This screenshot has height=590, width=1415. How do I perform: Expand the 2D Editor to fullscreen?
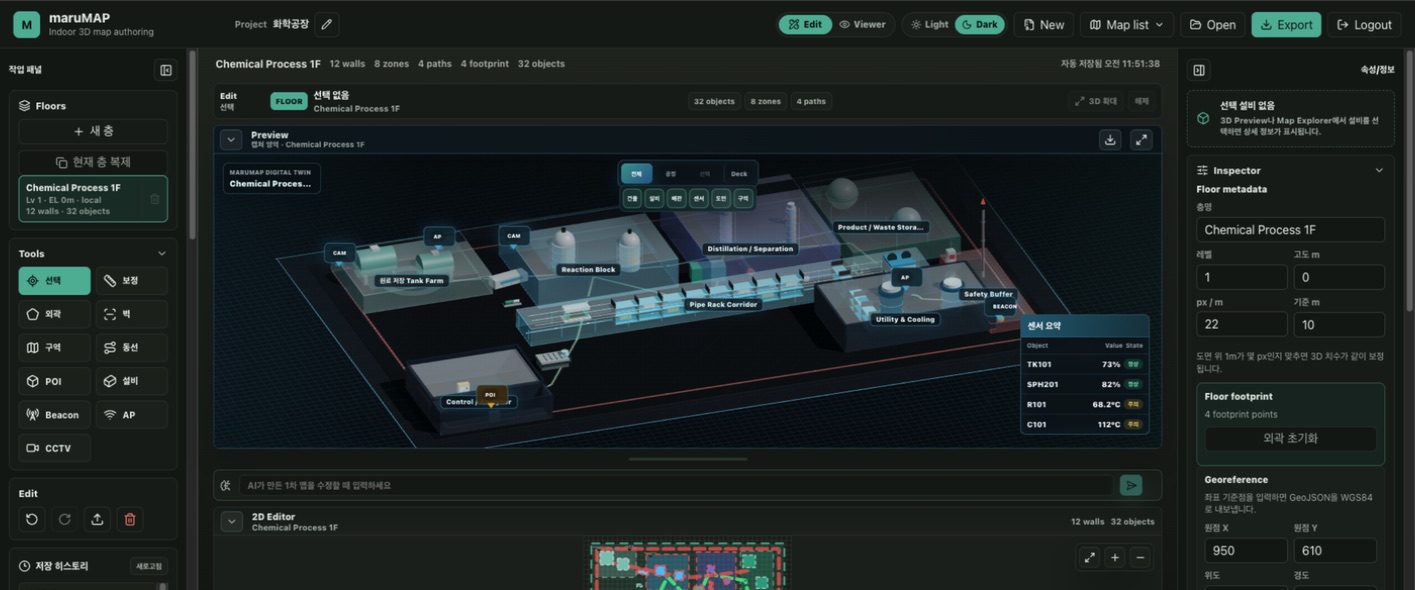point(1089,557)
